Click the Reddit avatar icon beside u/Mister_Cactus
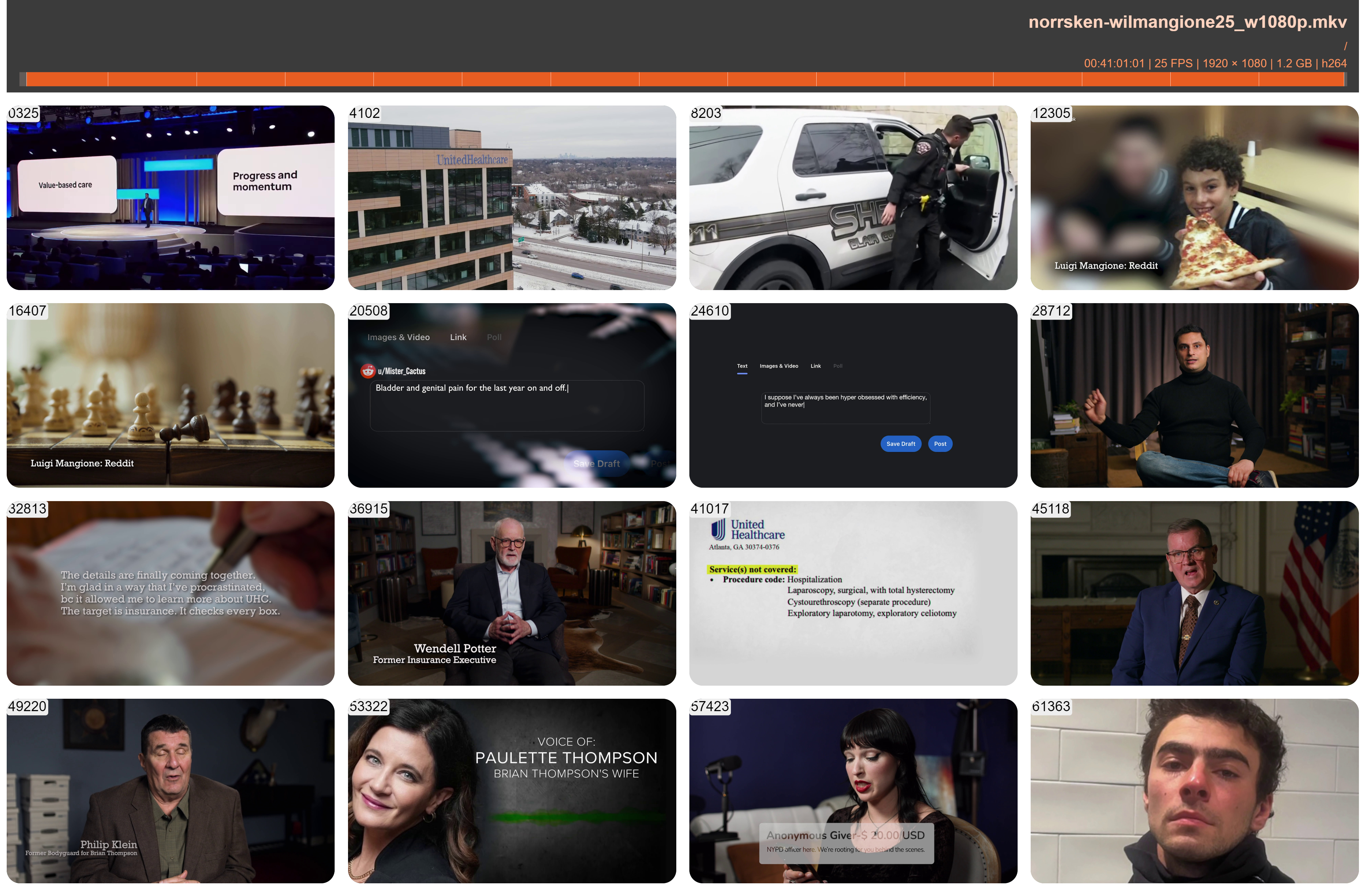 click(368, 371)
